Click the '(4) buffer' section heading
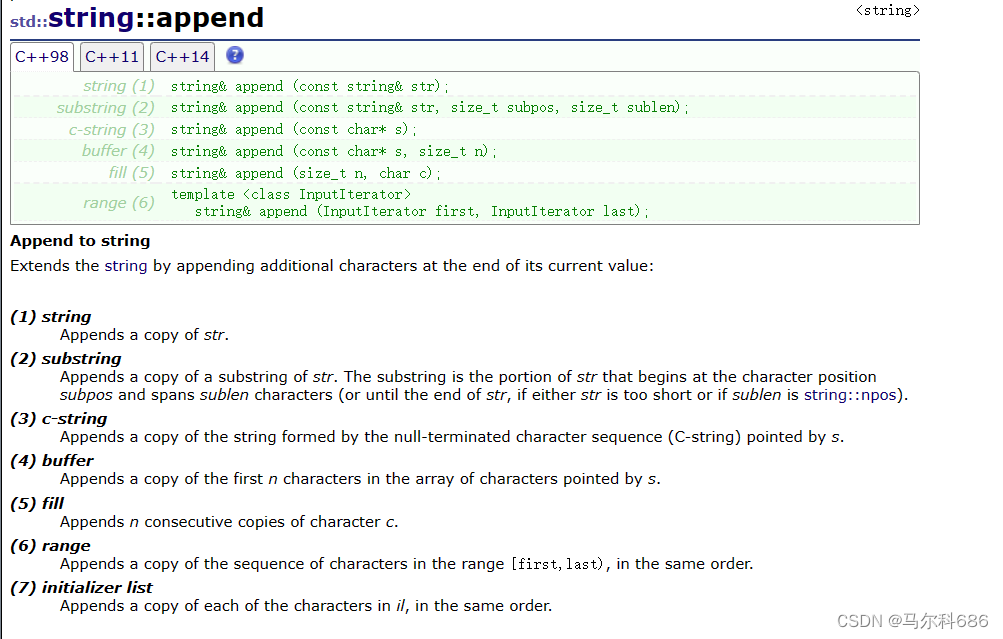The image size is (1003, 639). (52, 461)
